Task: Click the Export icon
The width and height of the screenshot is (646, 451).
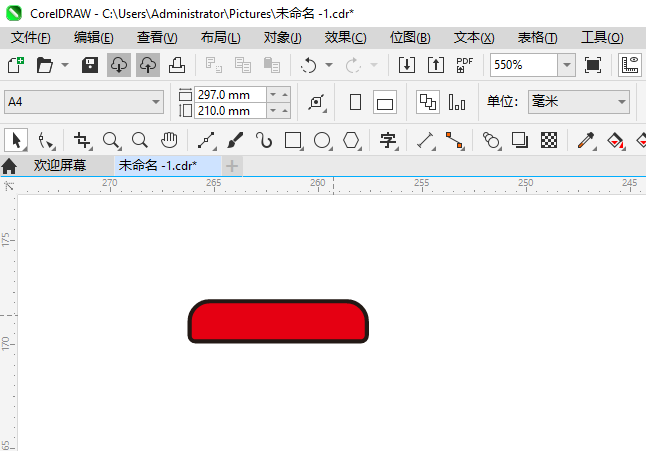Action: coord(435,65)
